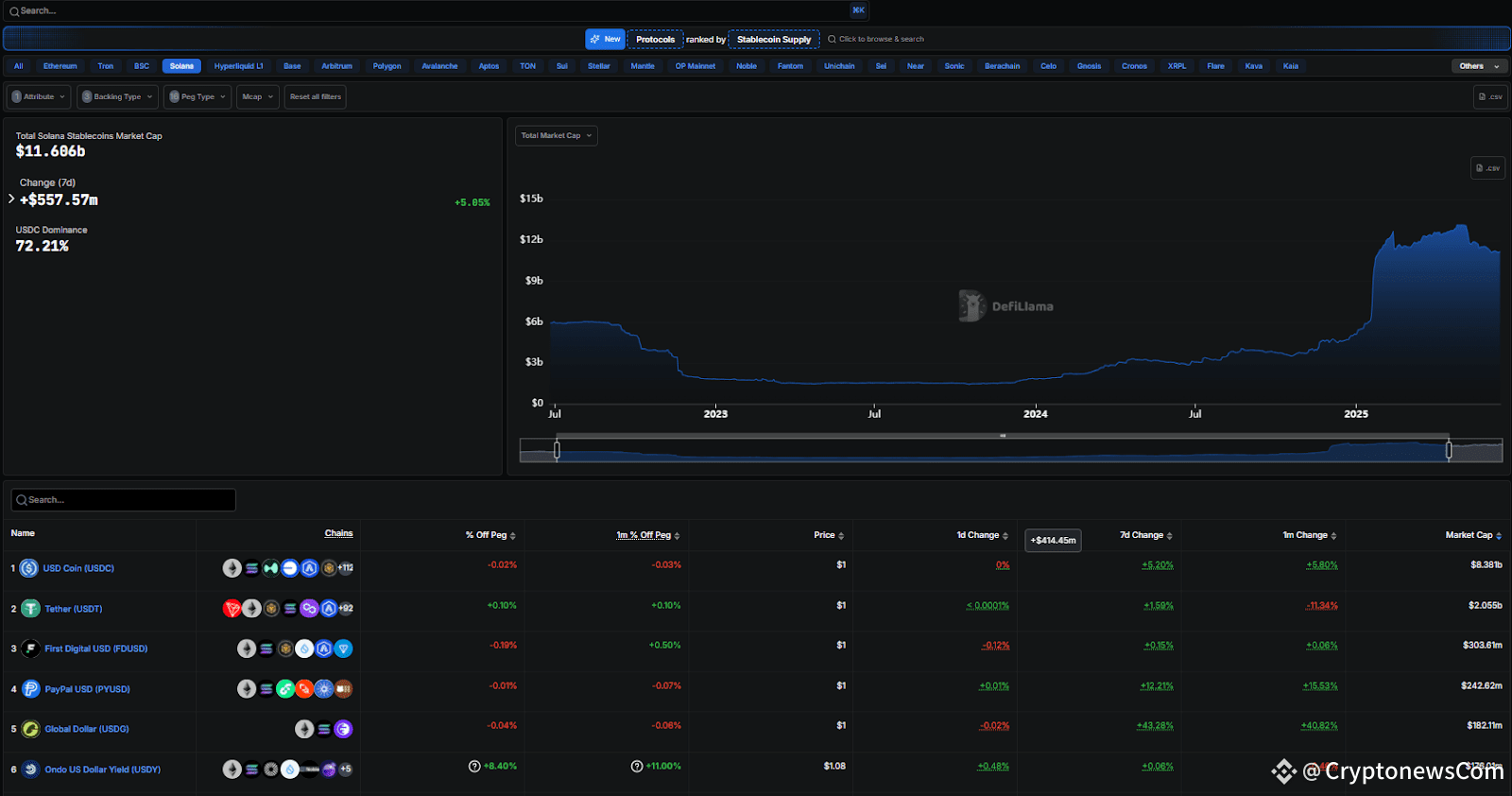Switch to the Polygon chain tab
This screenshot has width=1512, height=796.
point(387,66)
